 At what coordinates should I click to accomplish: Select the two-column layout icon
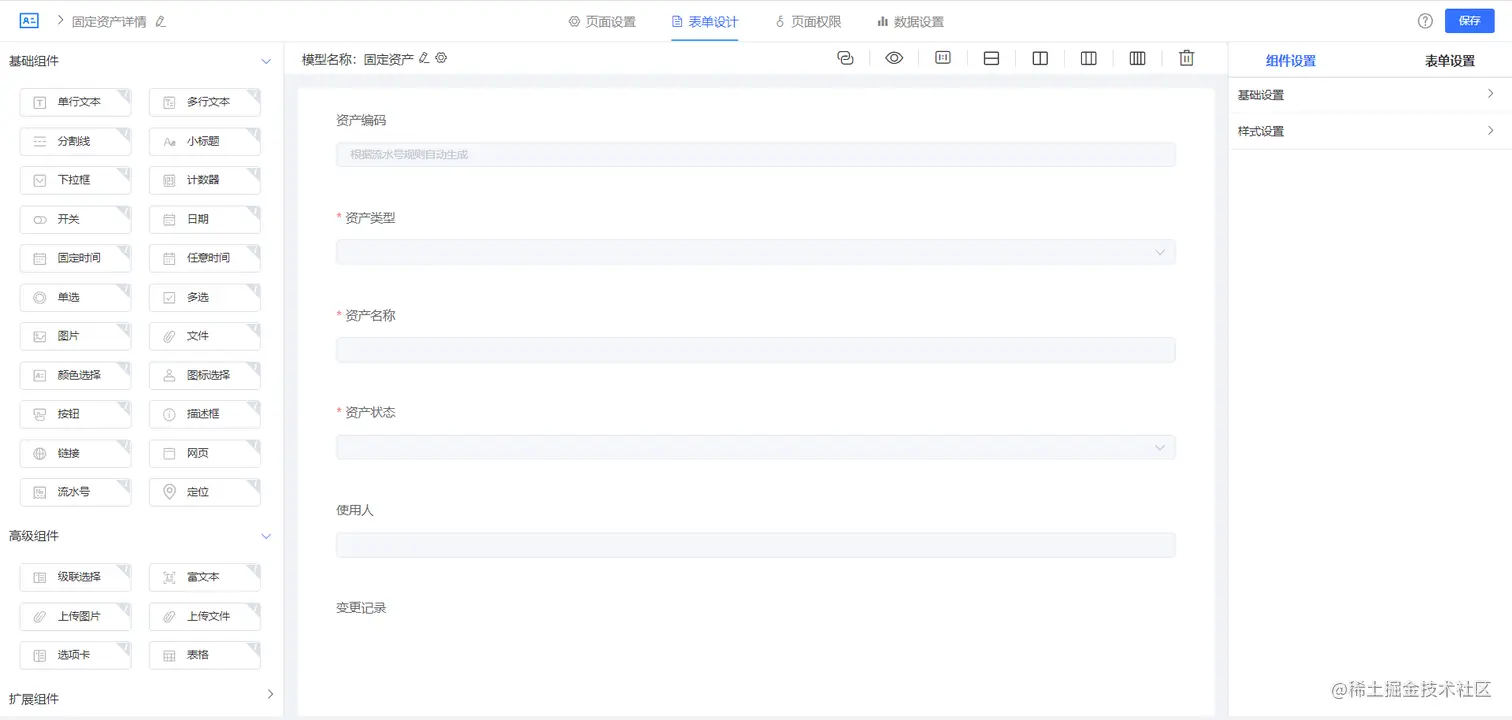coord(1040,58)
